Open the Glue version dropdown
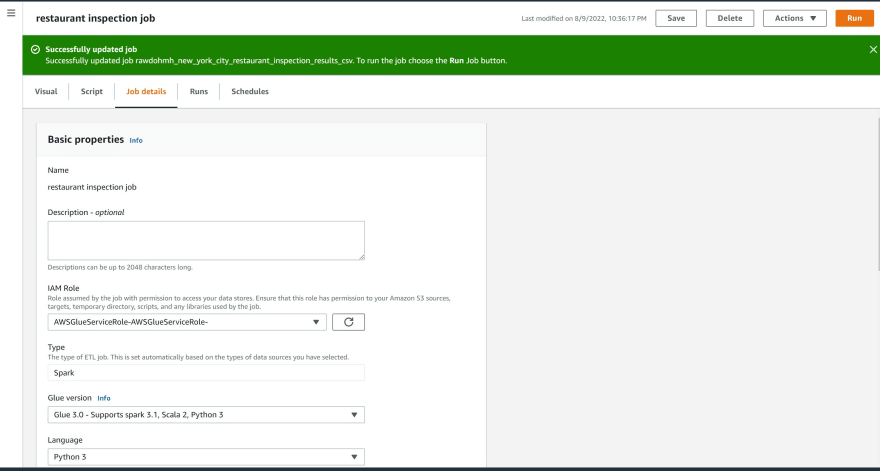 click(206, 415)
